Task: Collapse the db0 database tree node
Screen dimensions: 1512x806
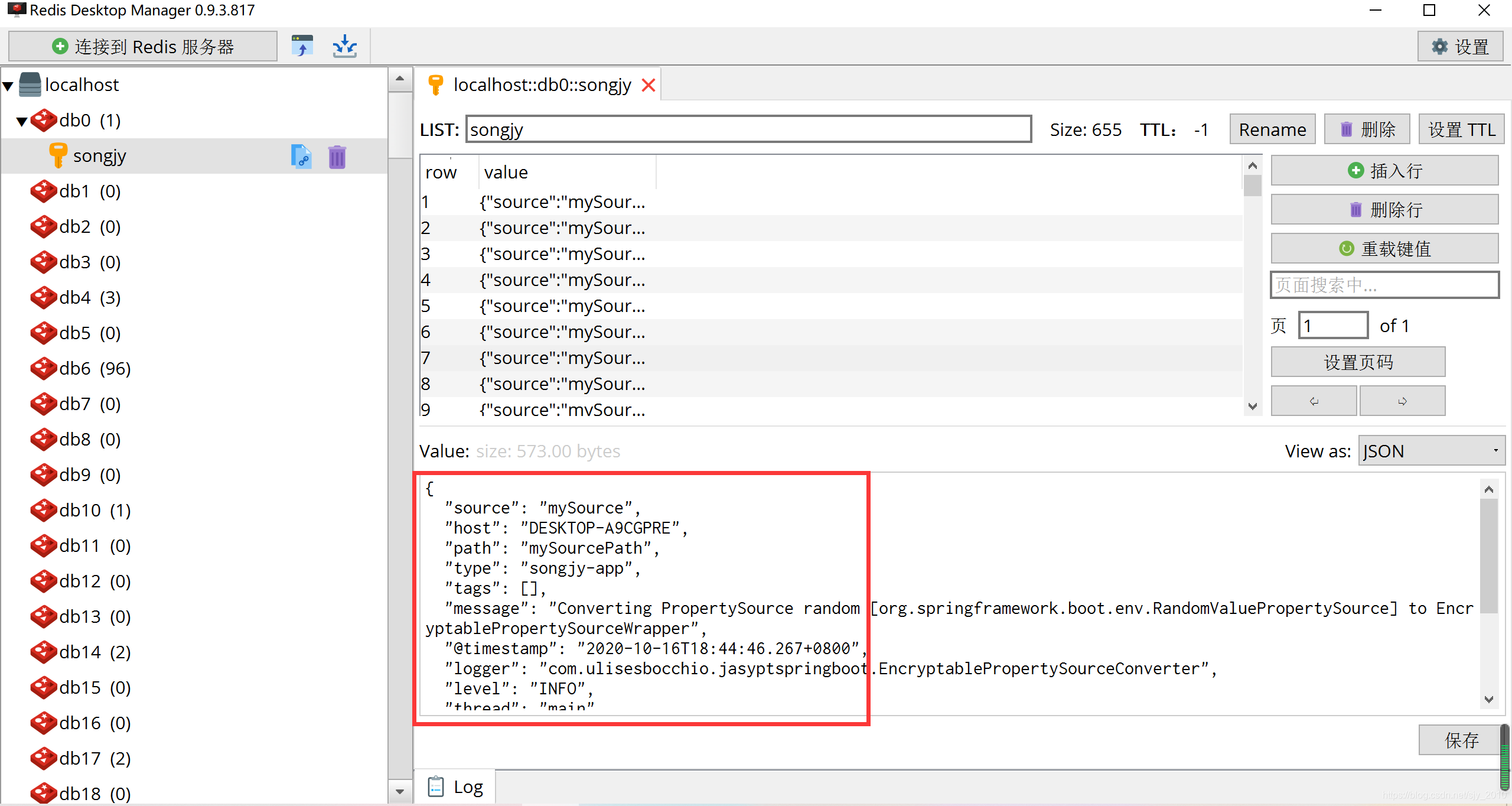Action: click(x=22, y=122)
